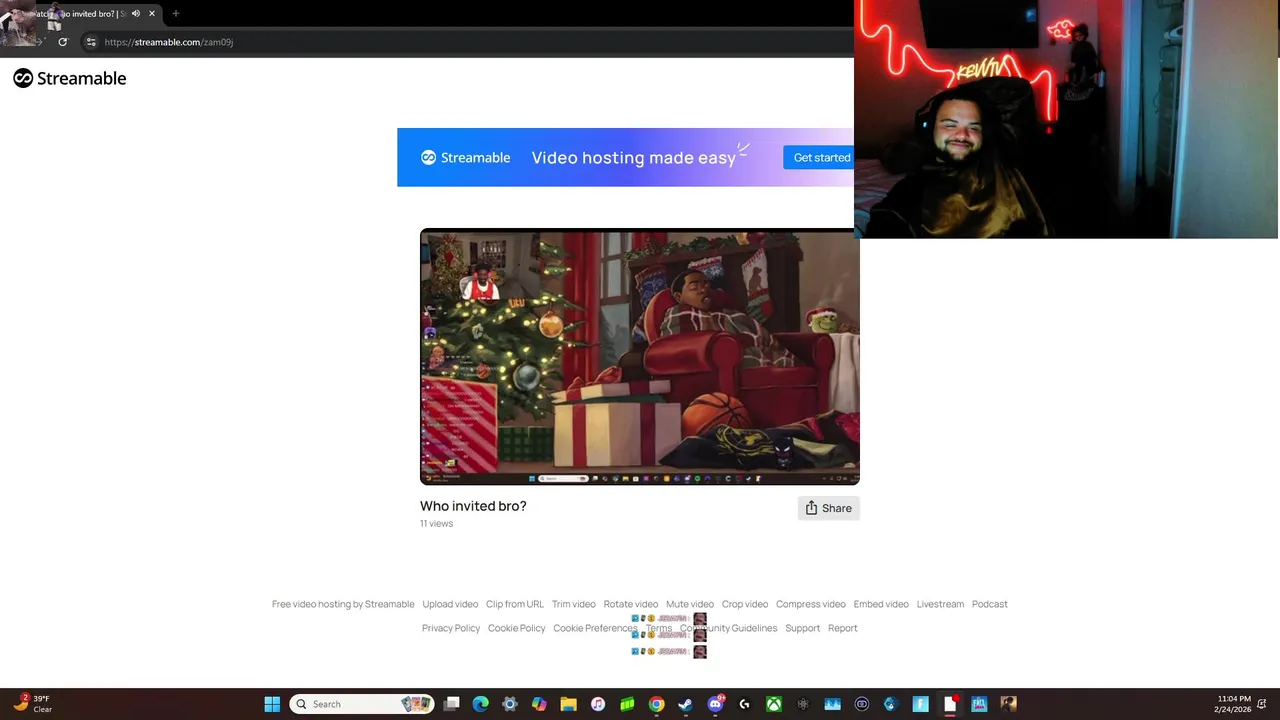
Task: Launch Microsoft Edge from the taskbar
Action: pyautogui.click(x=481, y=704)
